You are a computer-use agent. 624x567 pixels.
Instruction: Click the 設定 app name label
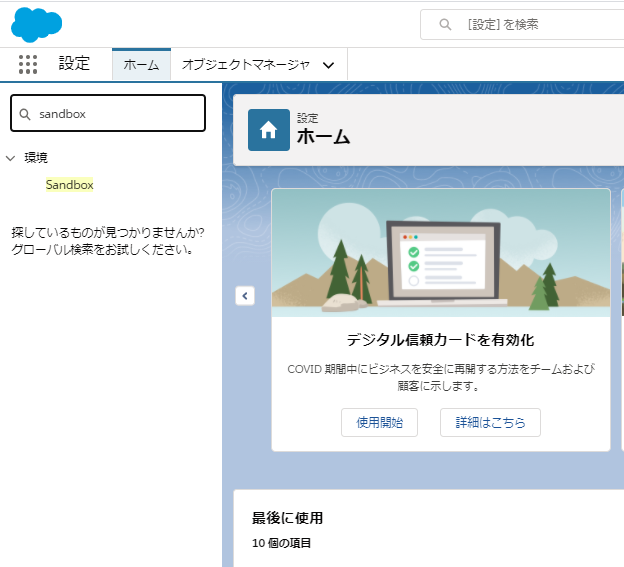click(74, 64)
